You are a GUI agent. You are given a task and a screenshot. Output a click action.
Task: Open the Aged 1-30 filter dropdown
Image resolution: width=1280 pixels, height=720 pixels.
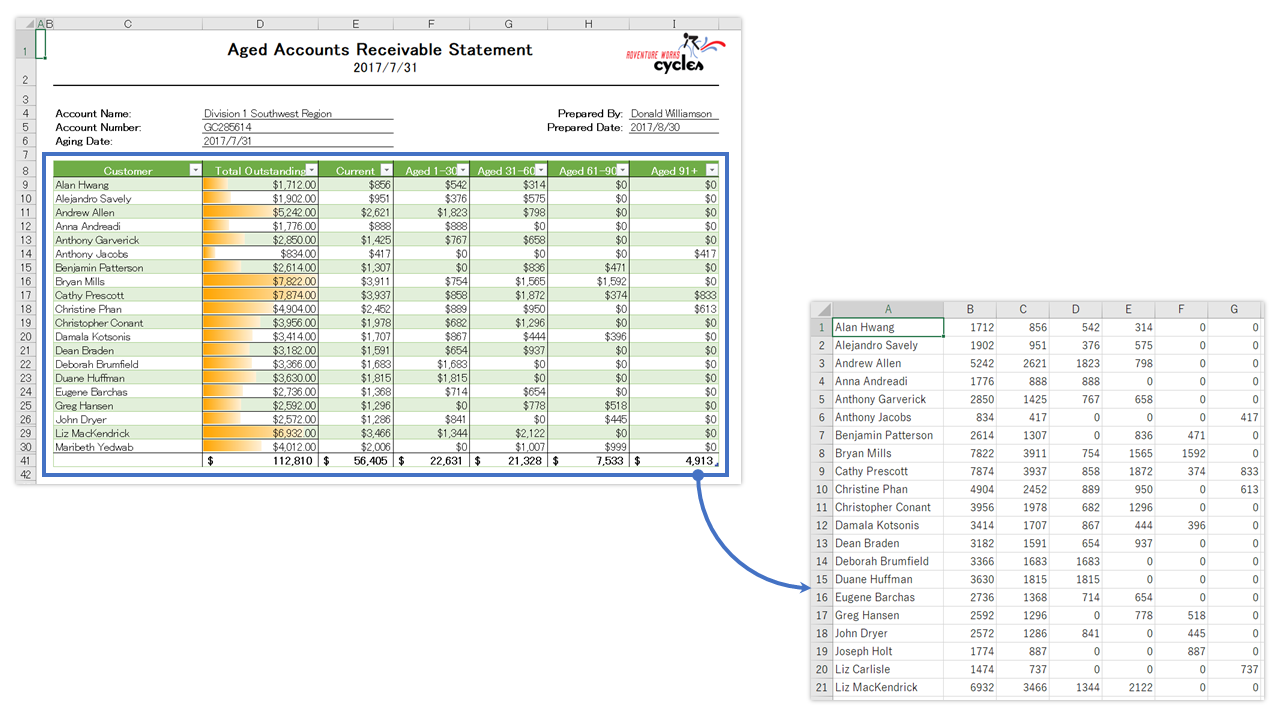(x=462, y=171)
